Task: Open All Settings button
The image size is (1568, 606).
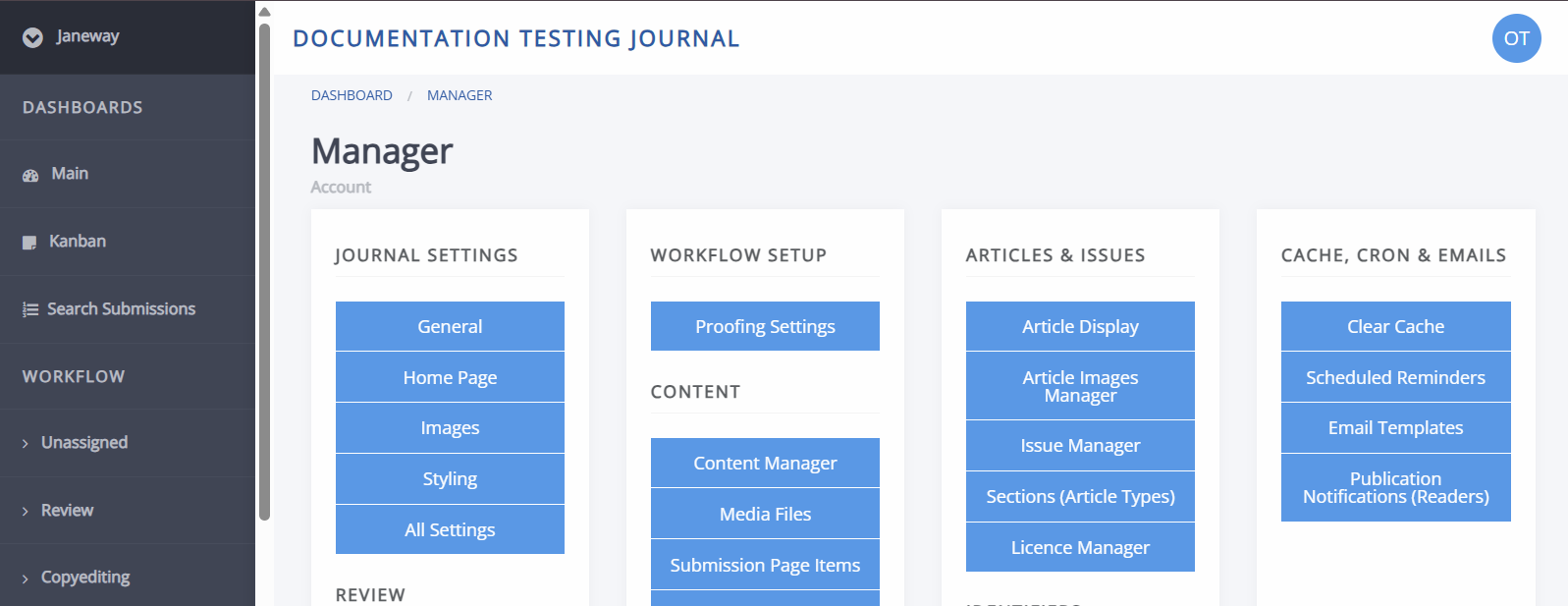Action: (450, 530)
